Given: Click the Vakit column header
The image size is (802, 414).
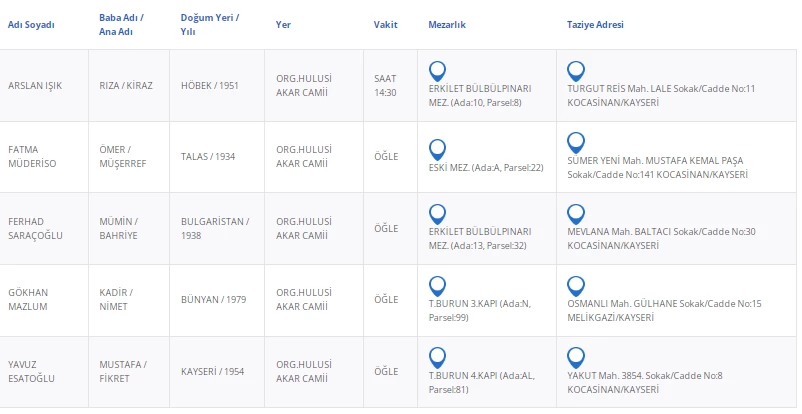Looking at the screenshot, I should coord(385,25).
